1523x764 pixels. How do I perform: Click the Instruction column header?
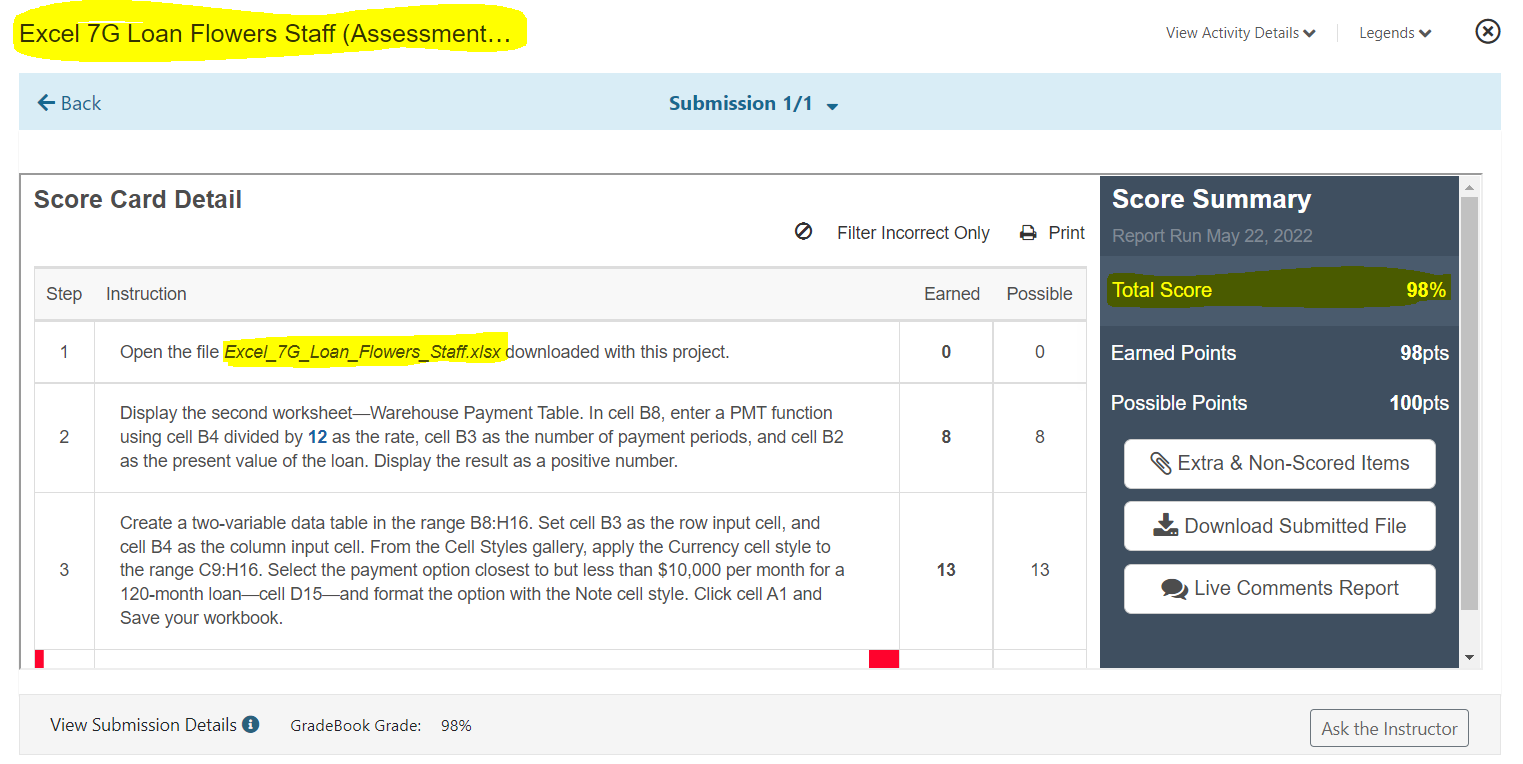(x=146, y=294)
